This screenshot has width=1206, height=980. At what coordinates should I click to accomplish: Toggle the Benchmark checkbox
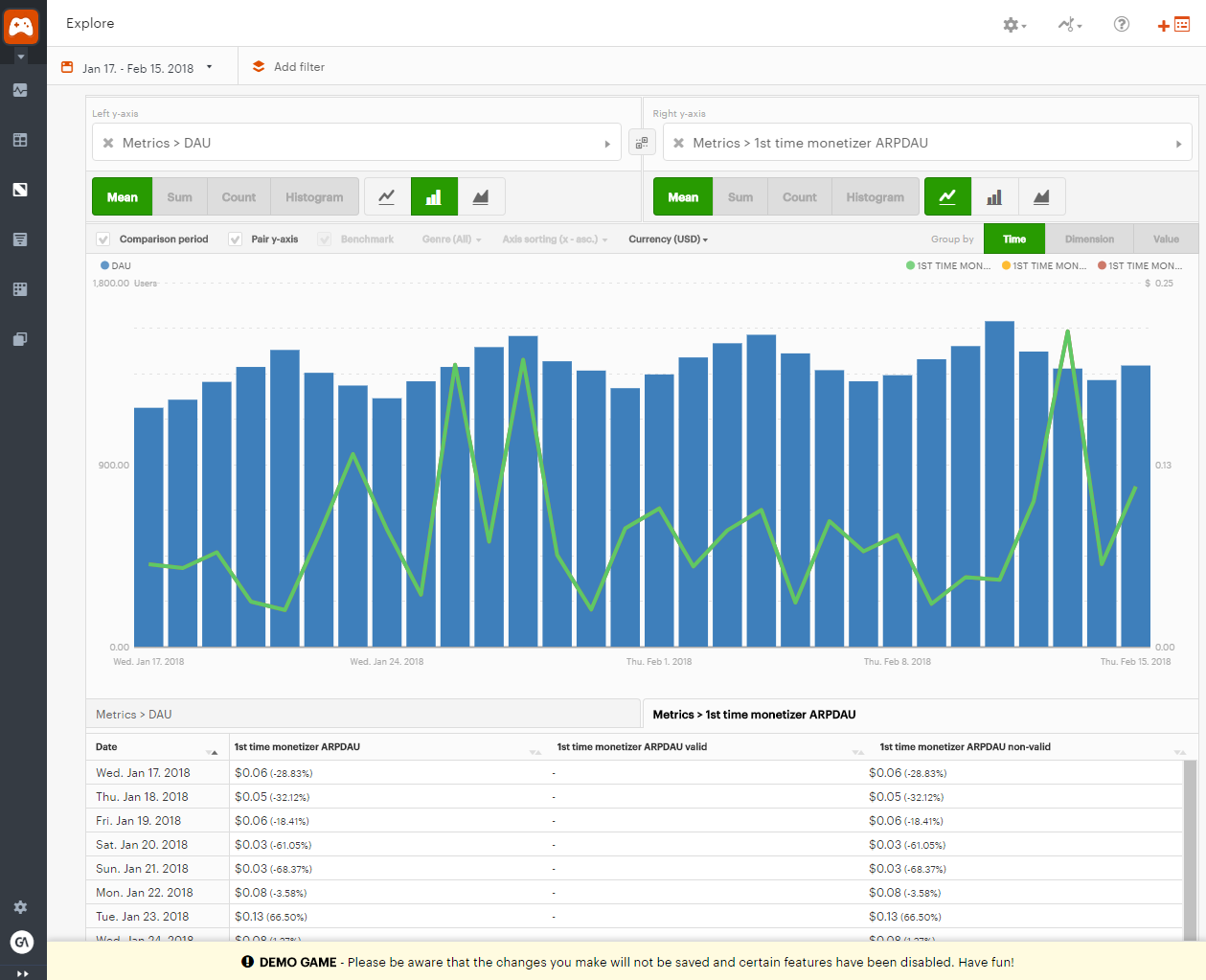(325, 239)
